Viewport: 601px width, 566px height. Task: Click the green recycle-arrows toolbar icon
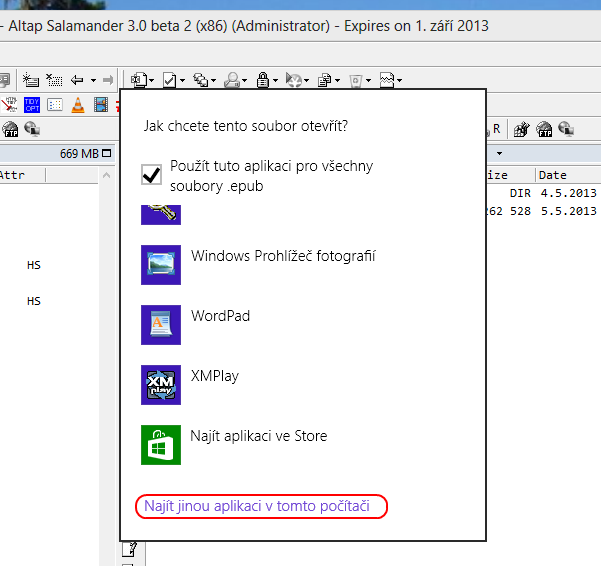coord(294,80)
